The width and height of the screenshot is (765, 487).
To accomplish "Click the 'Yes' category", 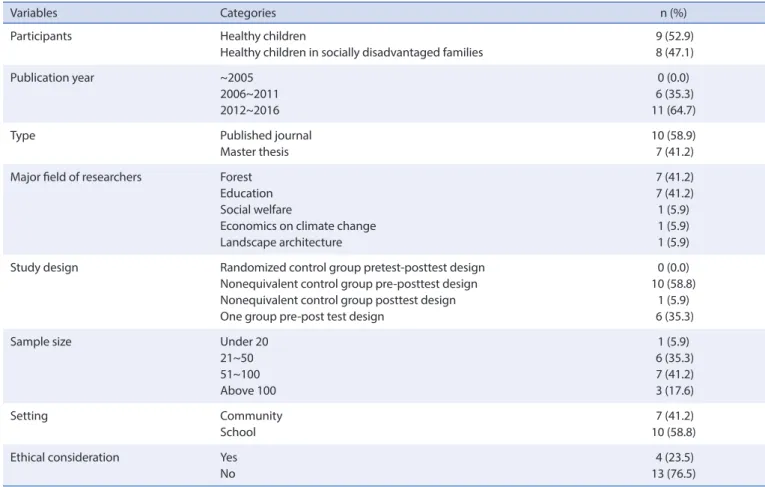I will [228, 458].
